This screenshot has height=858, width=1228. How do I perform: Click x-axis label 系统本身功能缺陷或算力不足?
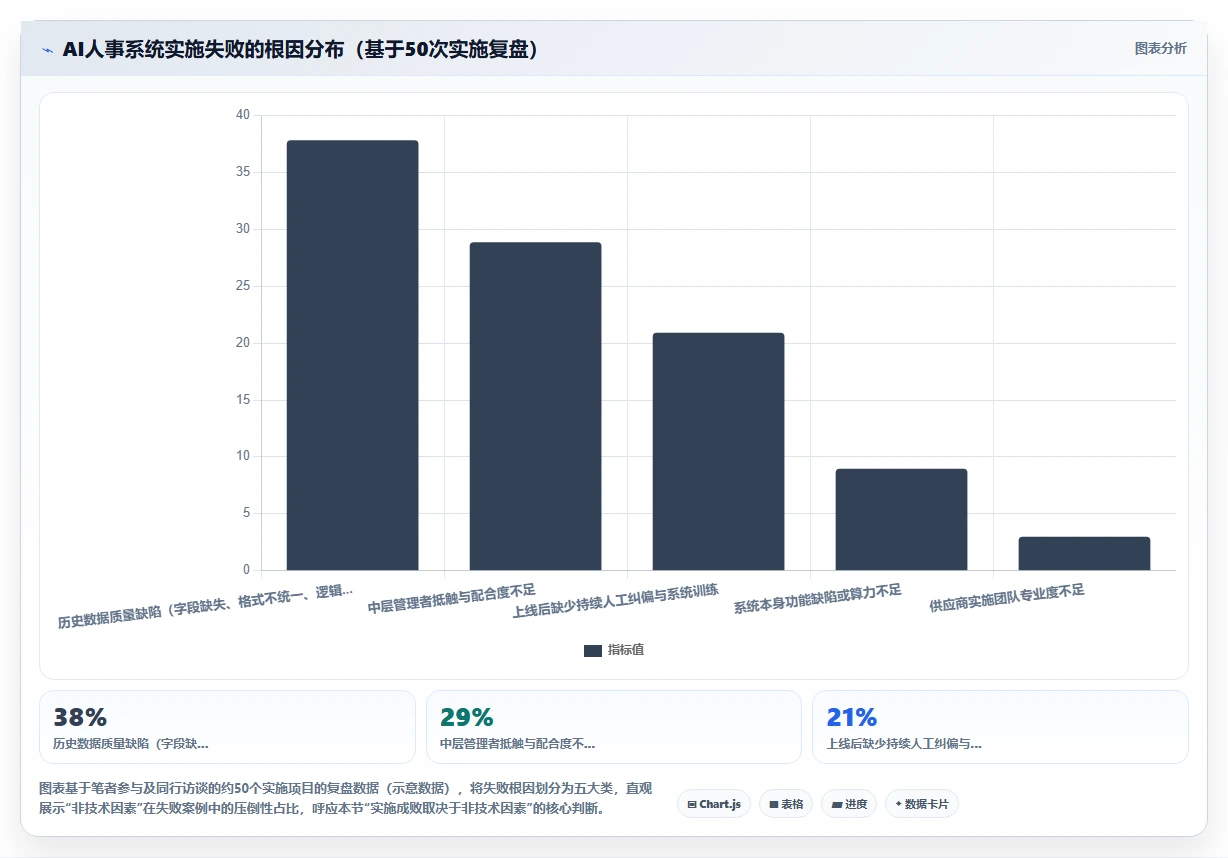click(818, 599)
